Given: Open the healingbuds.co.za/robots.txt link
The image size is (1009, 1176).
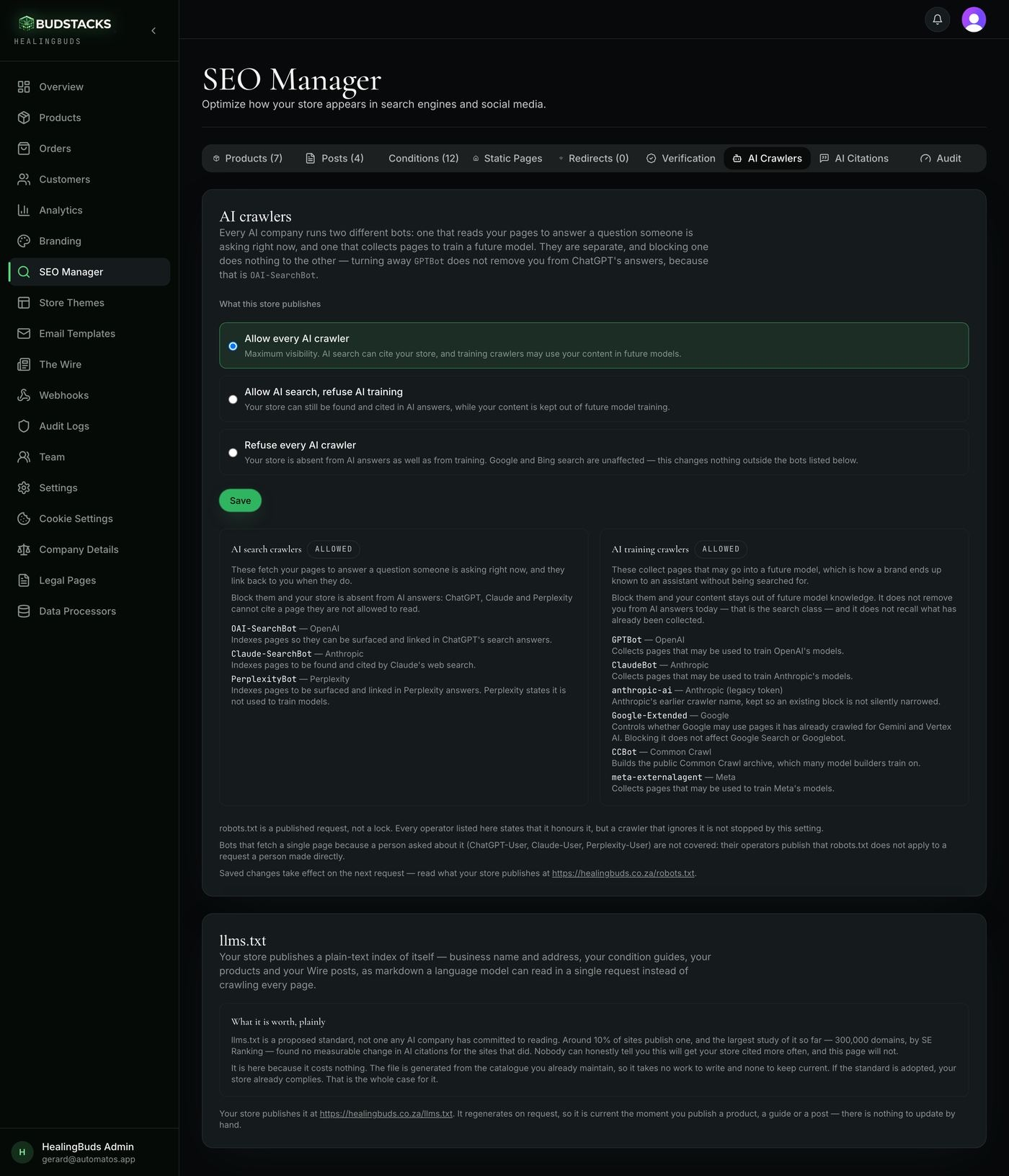Looking at the screenshot, I should (623, 873).
